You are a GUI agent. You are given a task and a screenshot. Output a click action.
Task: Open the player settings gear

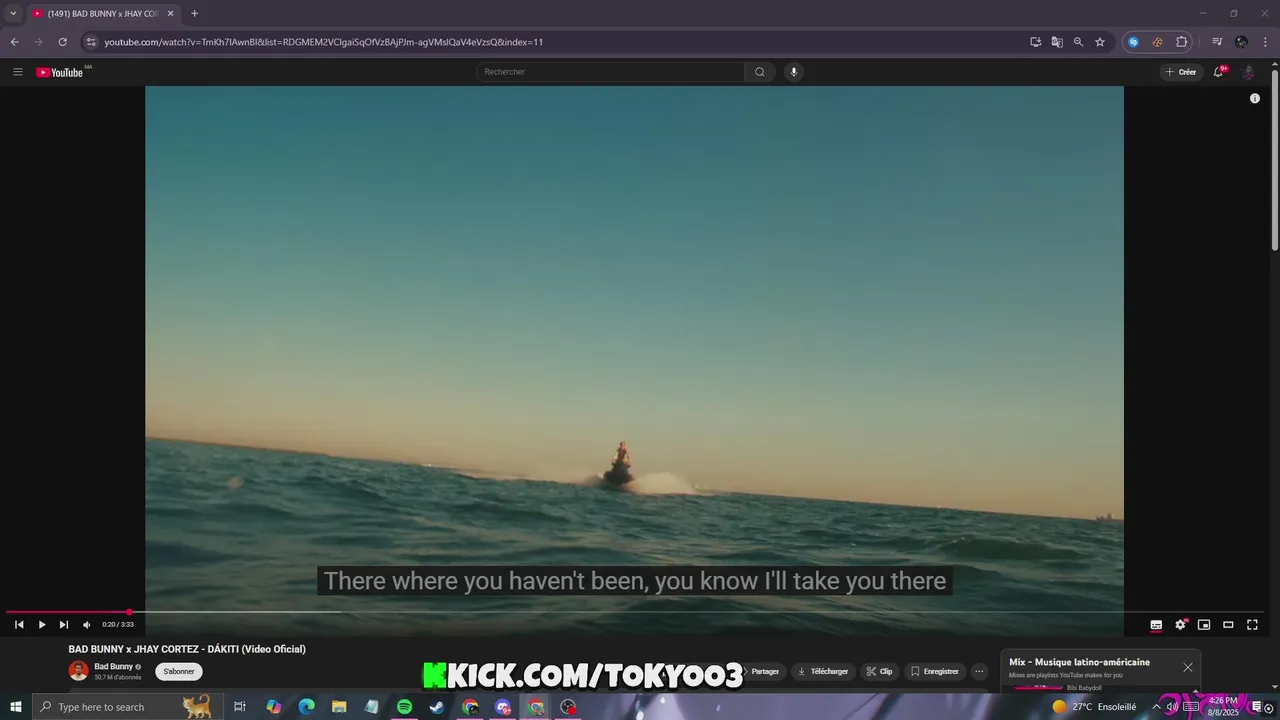(1180, 625)
